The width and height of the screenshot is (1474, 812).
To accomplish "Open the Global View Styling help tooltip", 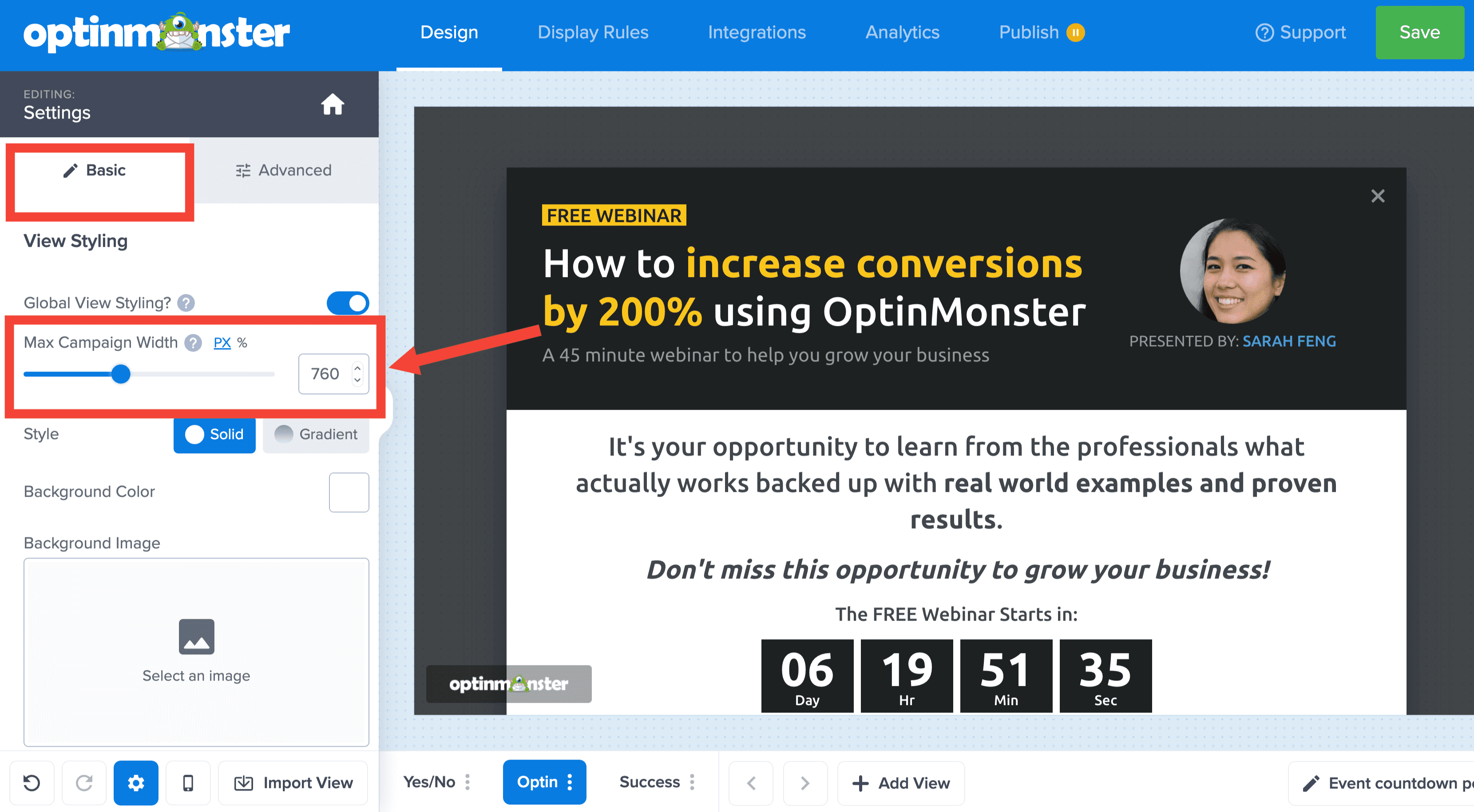I will tap(186, 303).
